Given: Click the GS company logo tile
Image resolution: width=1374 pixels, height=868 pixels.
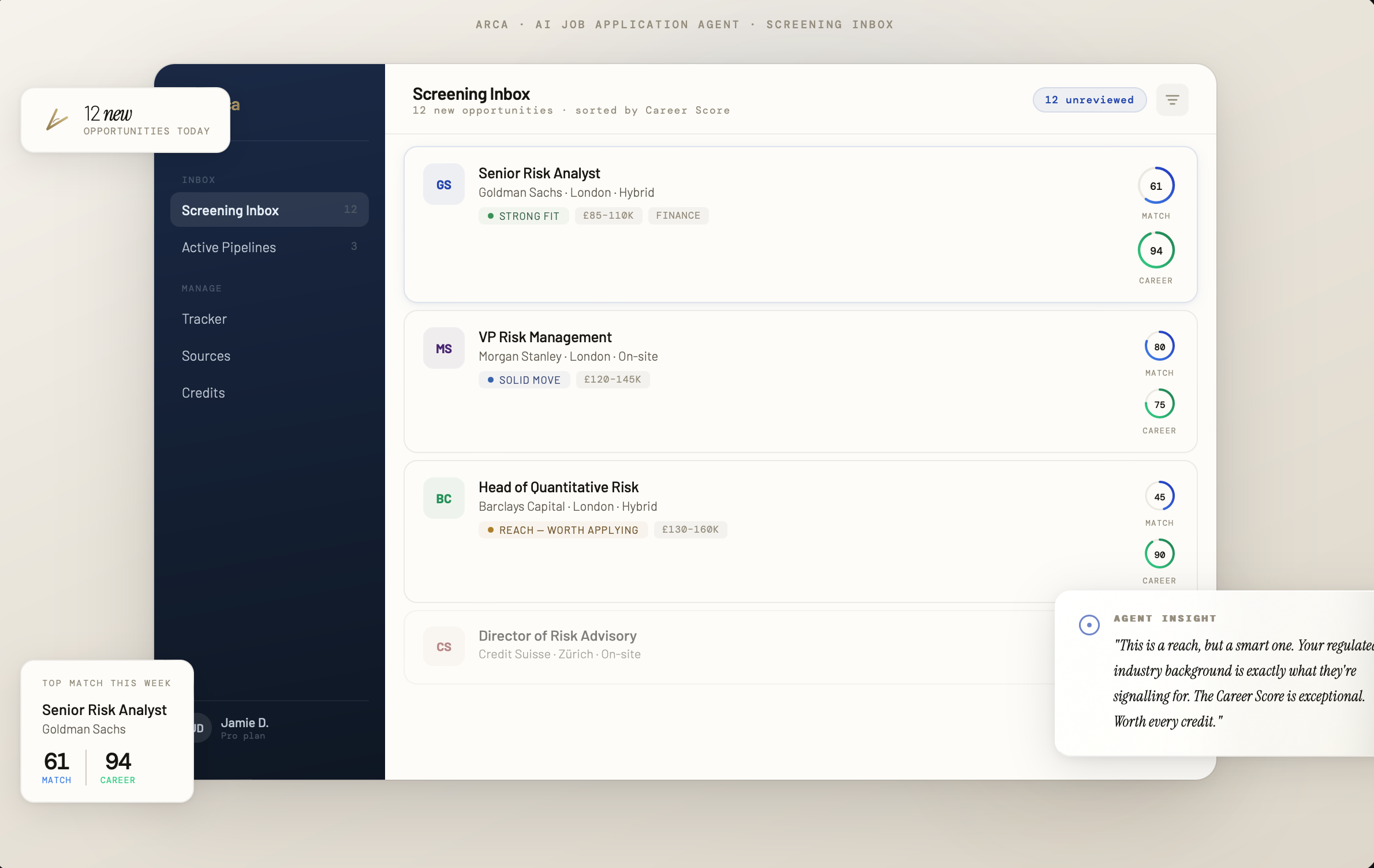Looking at the screenshot, I should click(443, 184).
